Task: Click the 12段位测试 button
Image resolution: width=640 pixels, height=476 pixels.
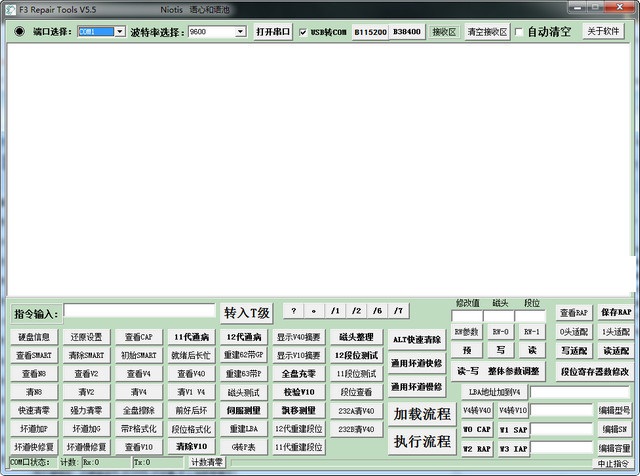Action: [356, 356]
